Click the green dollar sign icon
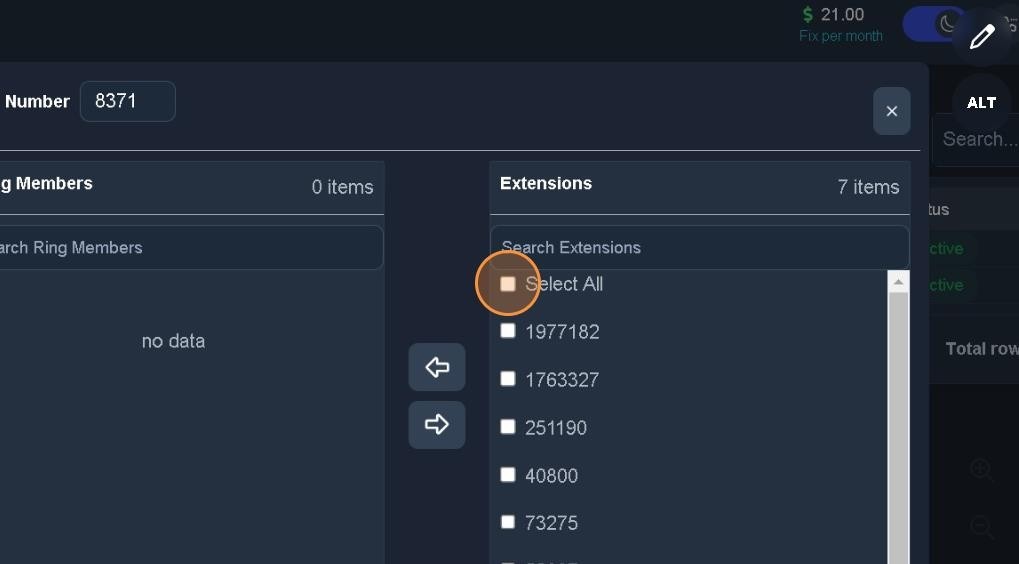This screenshot has width=1019, height=564. (808, 15)
